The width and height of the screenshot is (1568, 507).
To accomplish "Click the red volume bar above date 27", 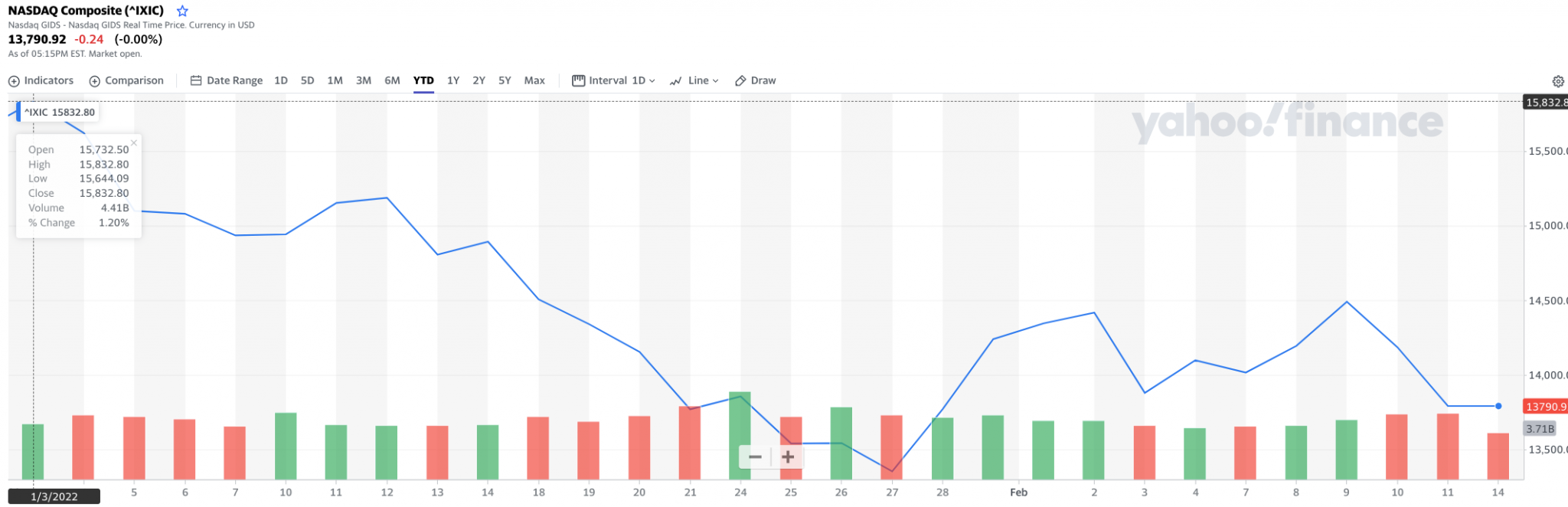I will (892, 447).
